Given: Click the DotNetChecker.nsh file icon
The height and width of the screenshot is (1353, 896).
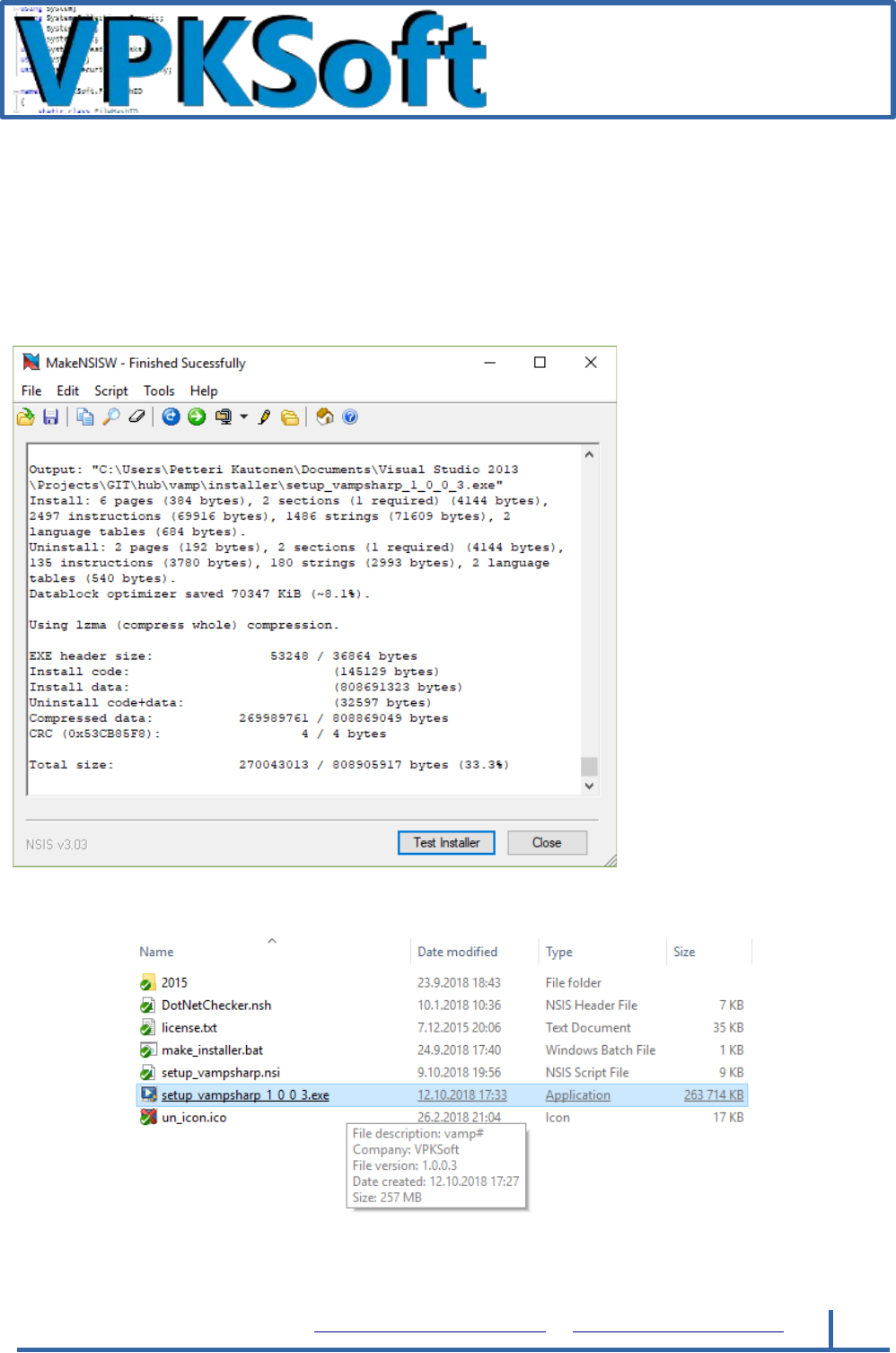Looking at the screenshot, I should coord(148,1006).
